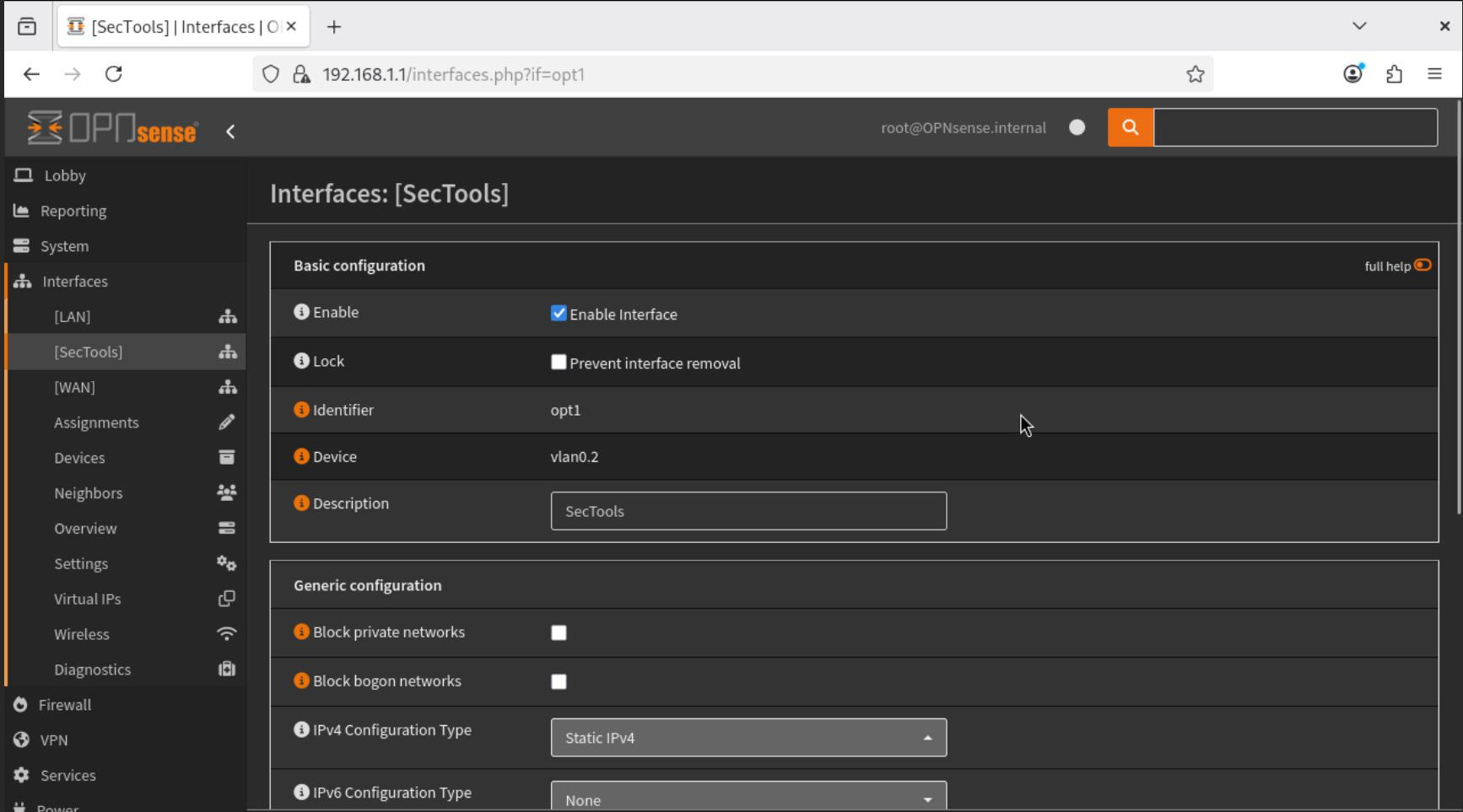This screenshot has height=812, width=1463.
Task: Click the top search input box
Action: click(x=1294, y=127)
